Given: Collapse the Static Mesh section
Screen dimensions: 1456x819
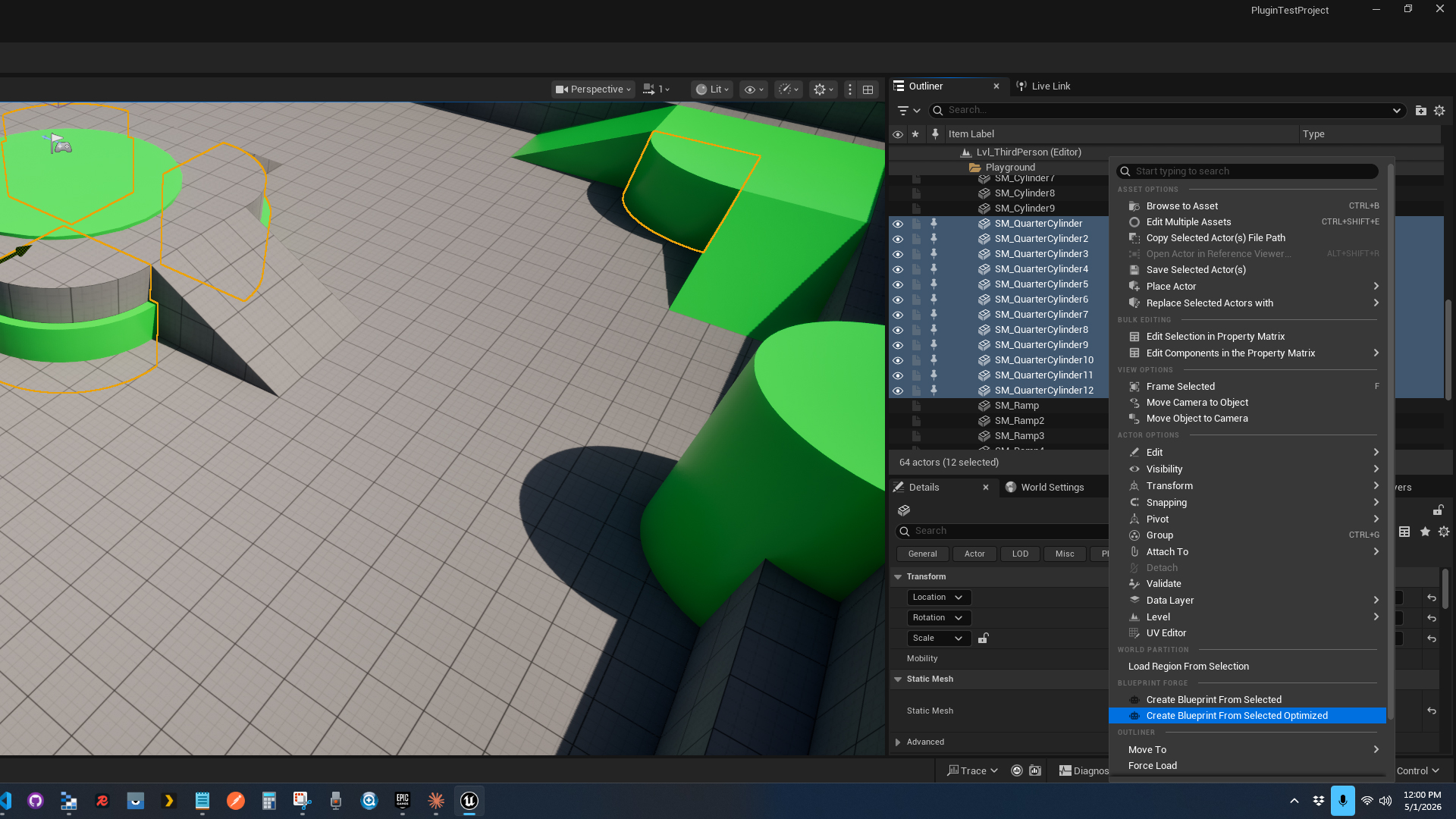Looking at the screenshot, I should (898, 679).
